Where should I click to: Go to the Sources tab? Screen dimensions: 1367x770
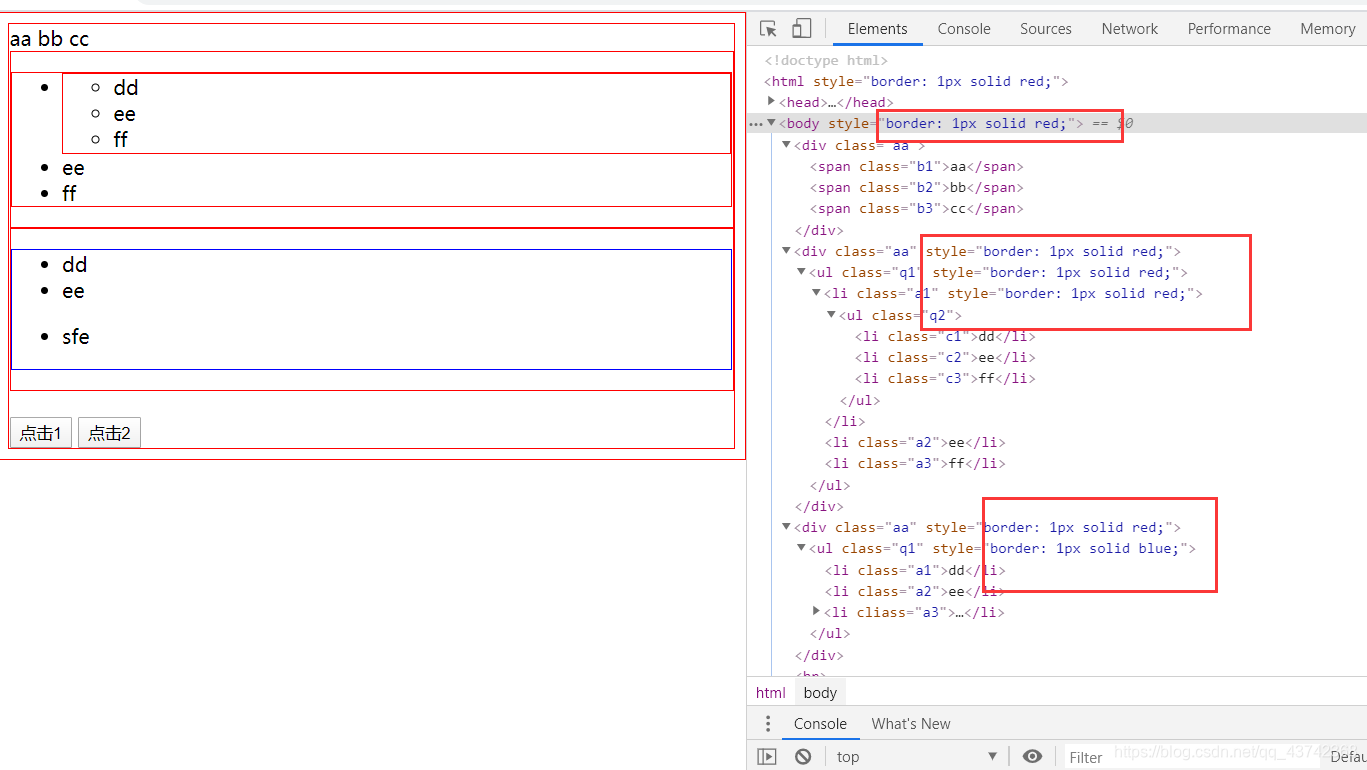pos(1046,29)
